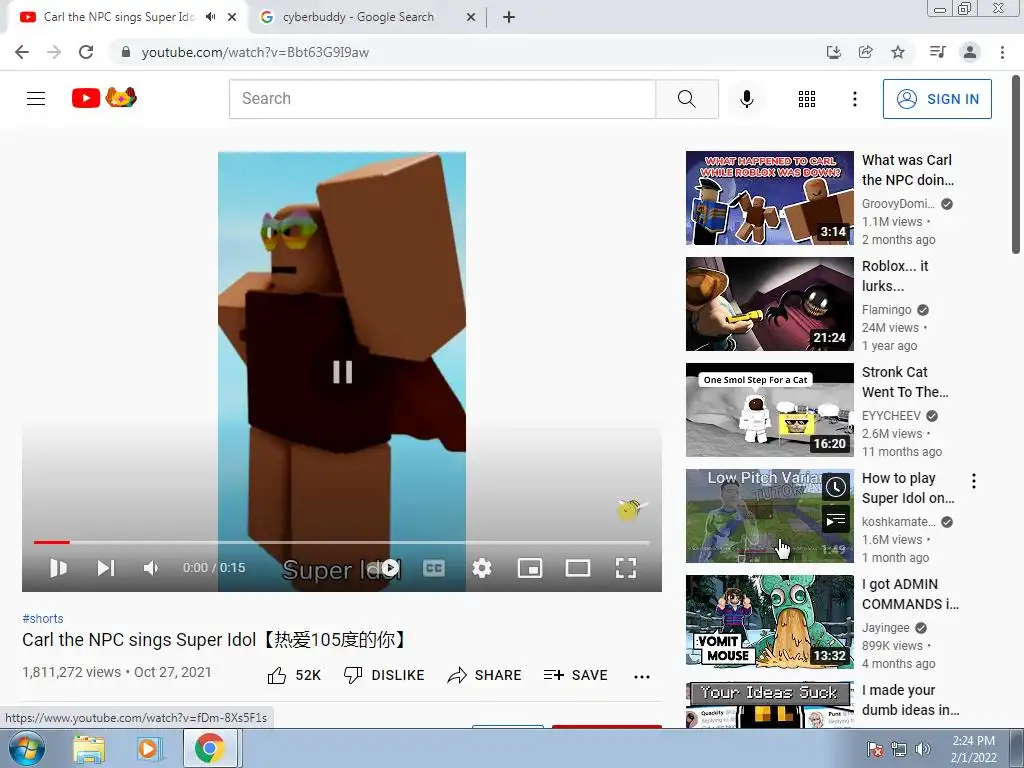Open 'What was Carl the NPC doin...' thumbnail
The width and height of the screenshot is (1024, 768).
769,198
